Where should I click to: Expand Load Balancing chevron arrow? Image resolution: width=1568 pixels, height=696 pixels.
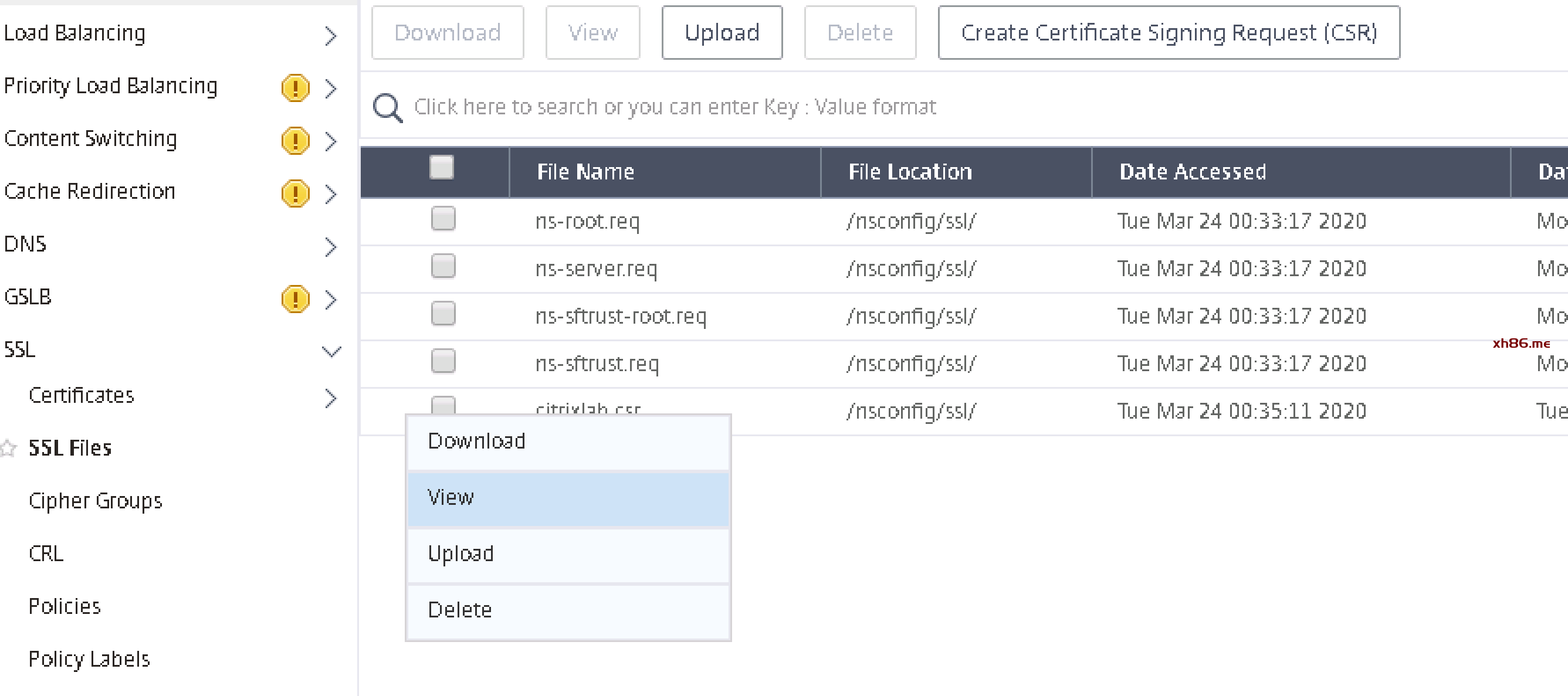330,35
